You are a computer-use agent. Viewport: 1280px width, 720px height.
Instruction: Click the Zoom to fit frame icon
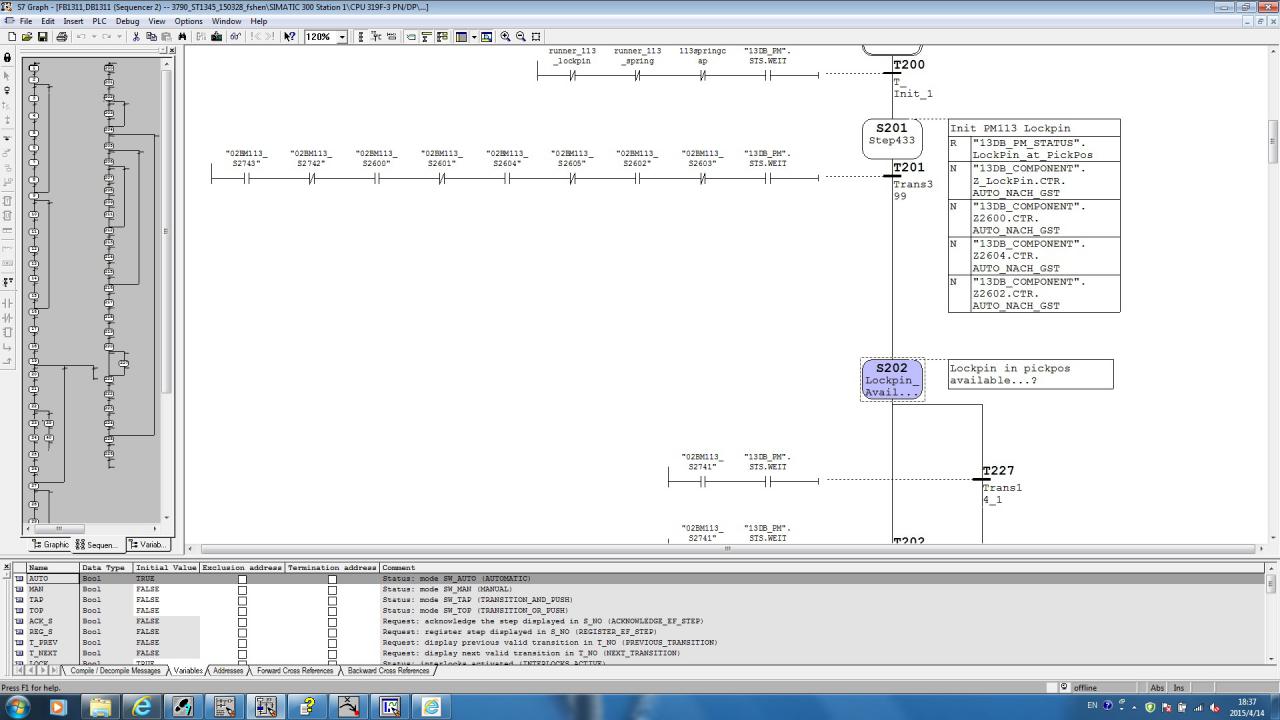tap(537, 36)
